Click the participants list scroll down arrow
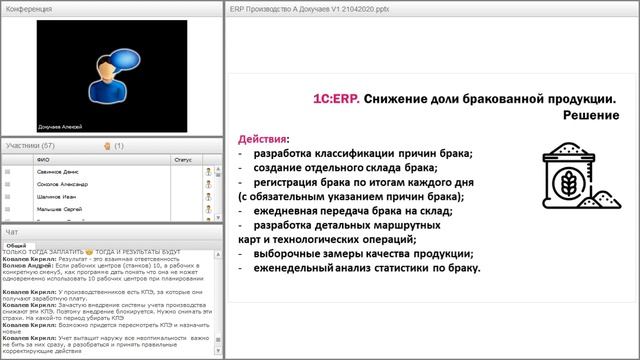The width and height of the screenshot is (640, 360). (x=218, y=218)
